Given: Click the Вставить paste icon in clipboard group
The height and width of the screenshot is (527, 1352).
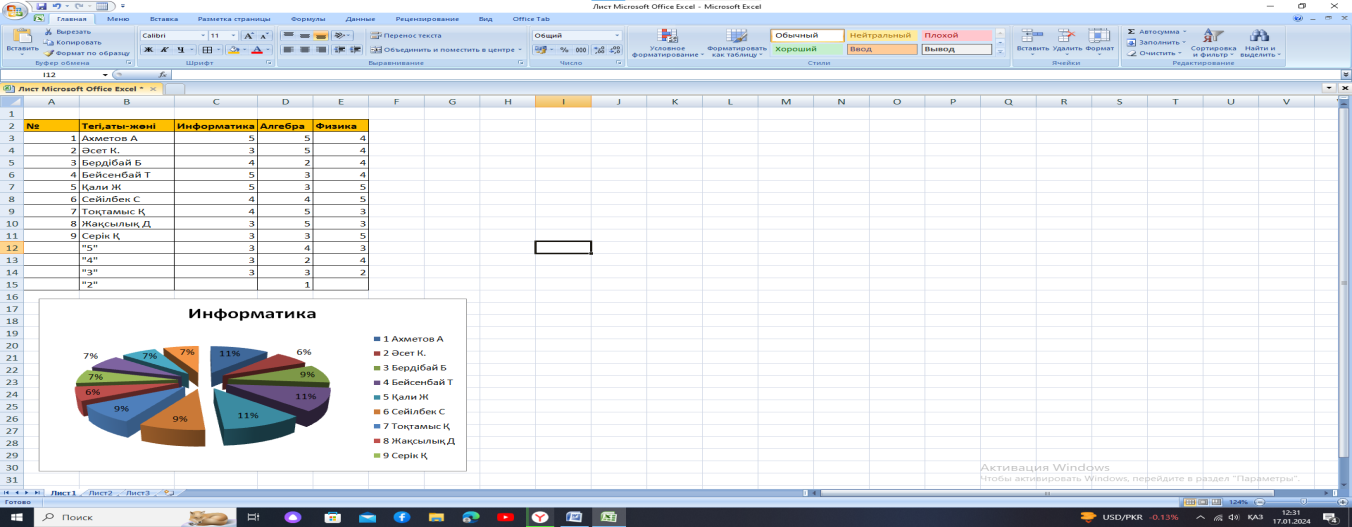Looking at the screenshot, I should coord(21,36).
